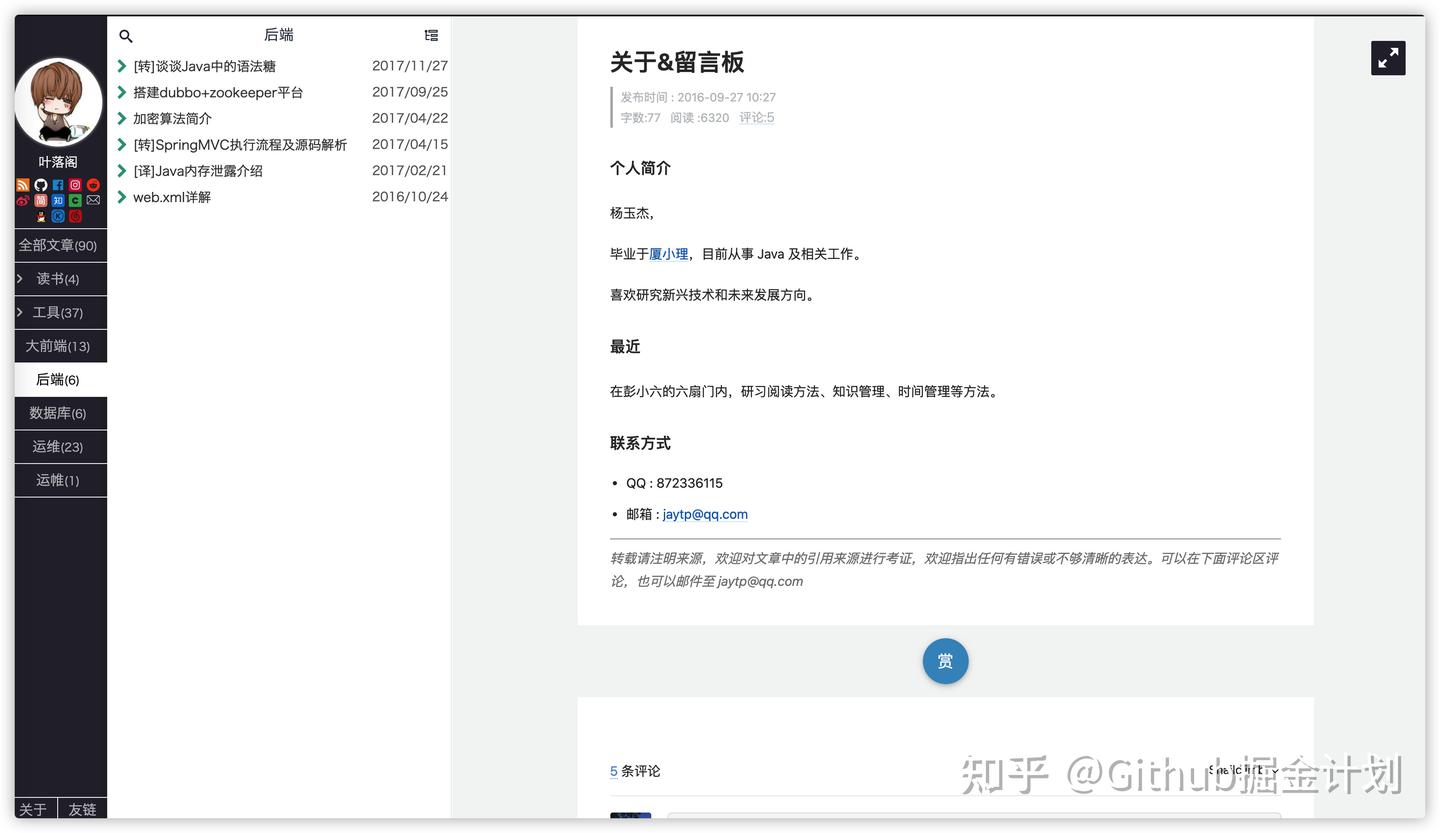Open the Facebook icon in sidebar
This screenshot has width=1440, height=833.
(58, 184)
